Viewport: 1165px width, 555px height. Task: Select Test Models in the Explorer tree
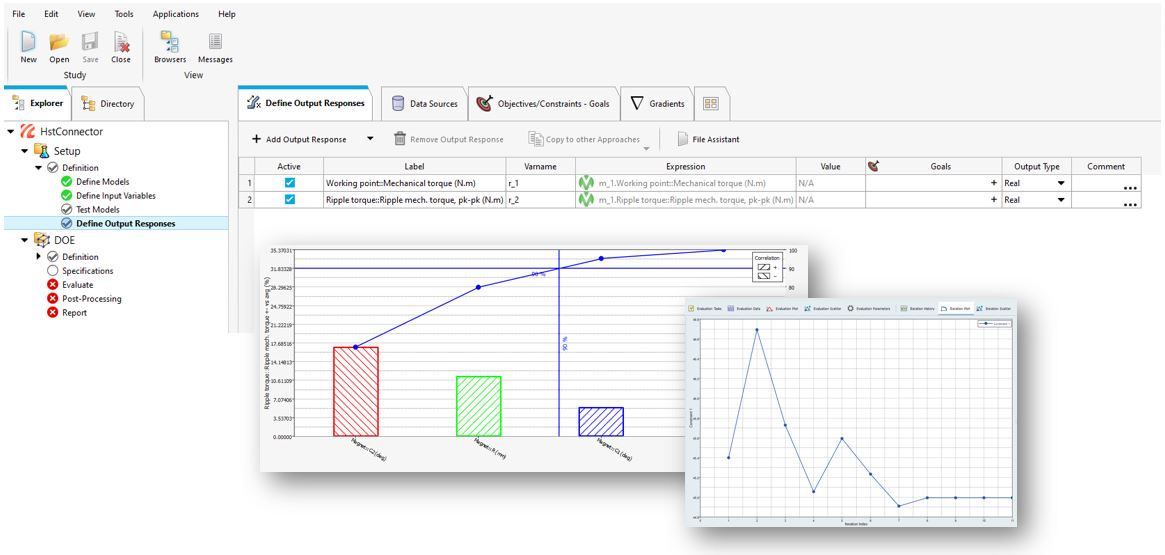(97, 210)
